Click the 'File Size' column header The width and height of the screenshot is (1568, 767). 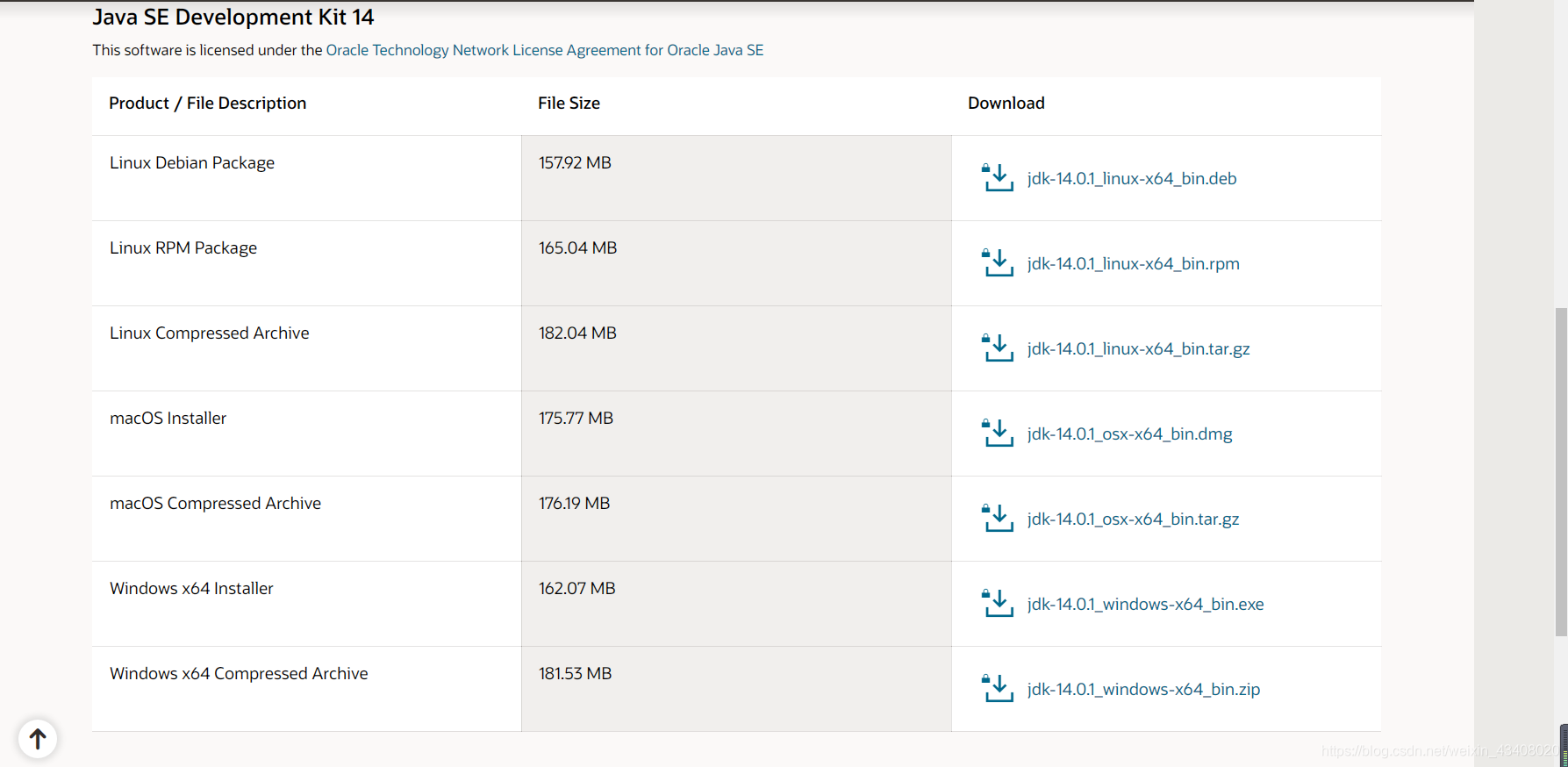(x=569, y=103)
